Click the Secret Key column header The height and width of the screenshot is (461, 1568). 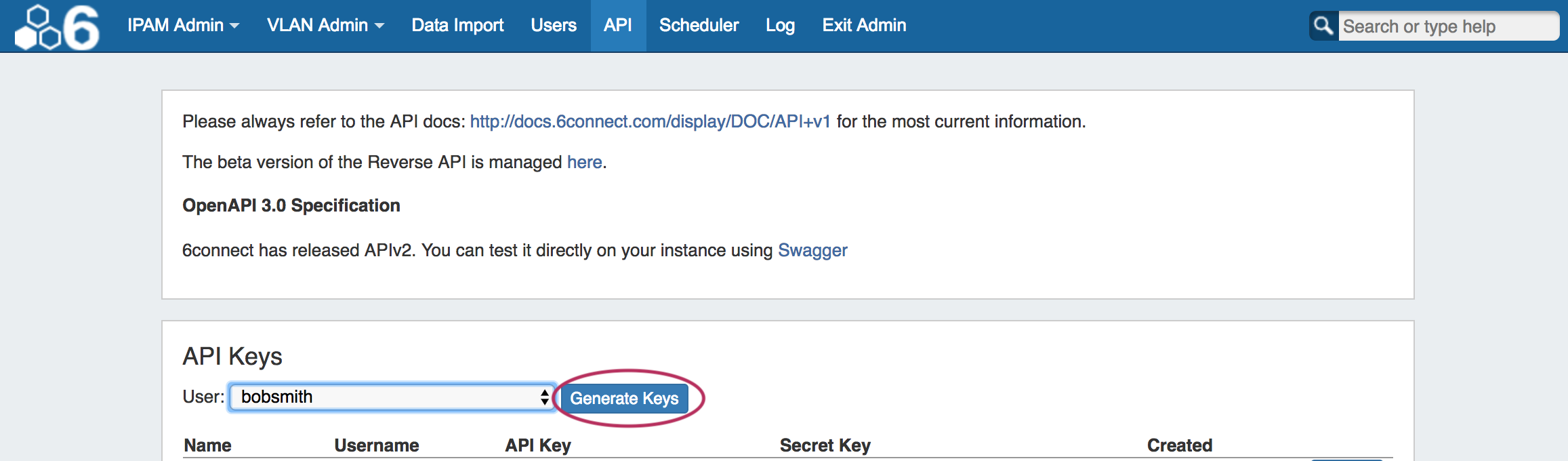825,445
